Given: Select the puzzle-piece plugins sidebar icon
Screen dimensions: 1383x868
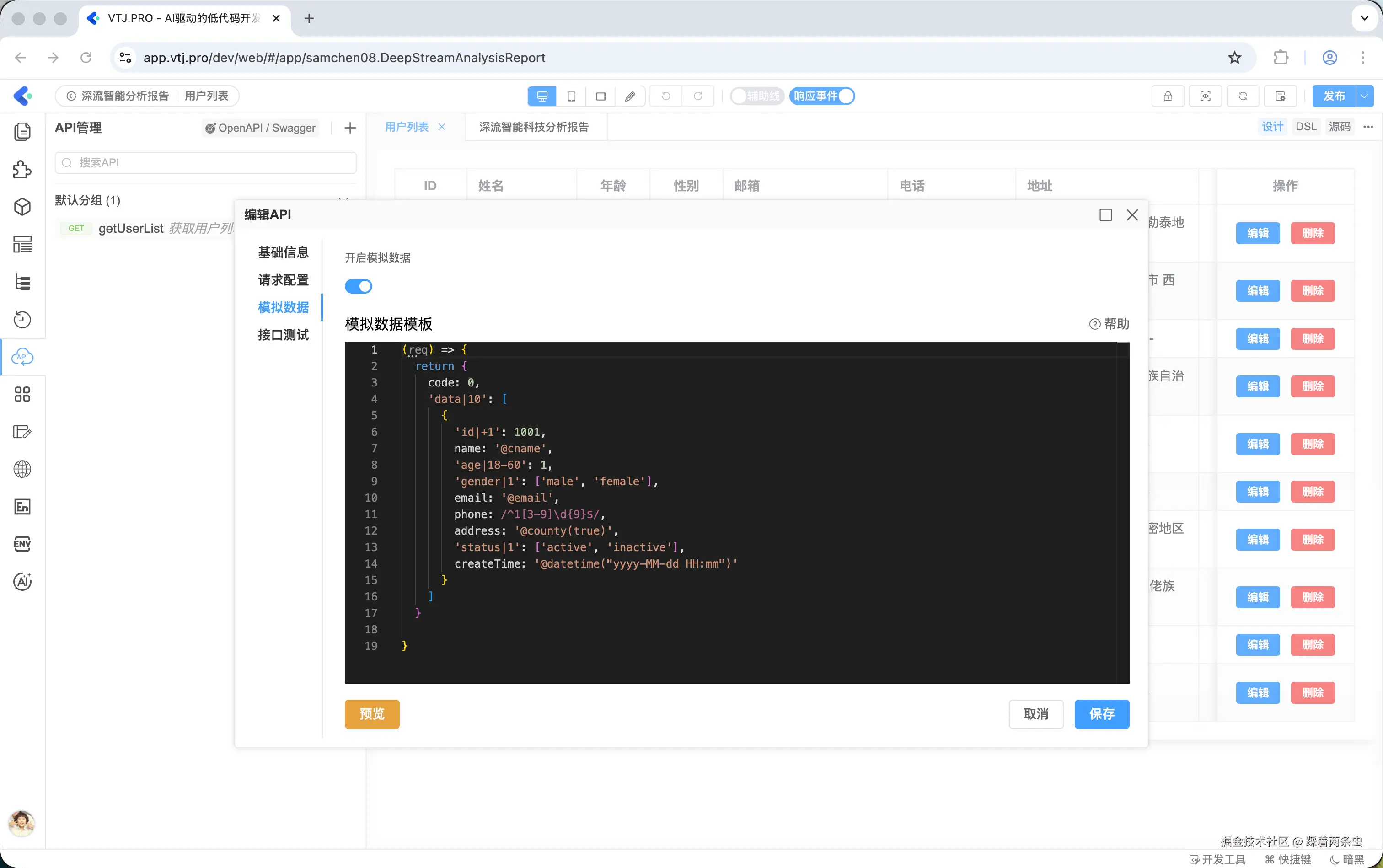Looking at the screenshot, I should coord(22,169).
